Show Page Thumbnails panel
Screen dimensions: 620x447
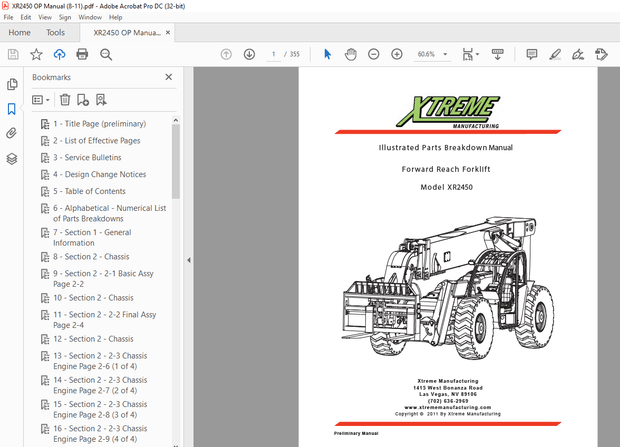click(12, 84)
